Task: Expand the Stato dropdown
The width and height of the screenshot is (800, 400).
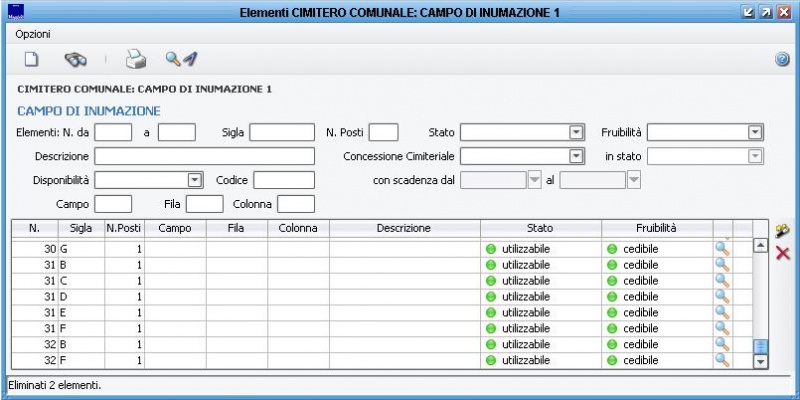Action: [x=576, y=133]
